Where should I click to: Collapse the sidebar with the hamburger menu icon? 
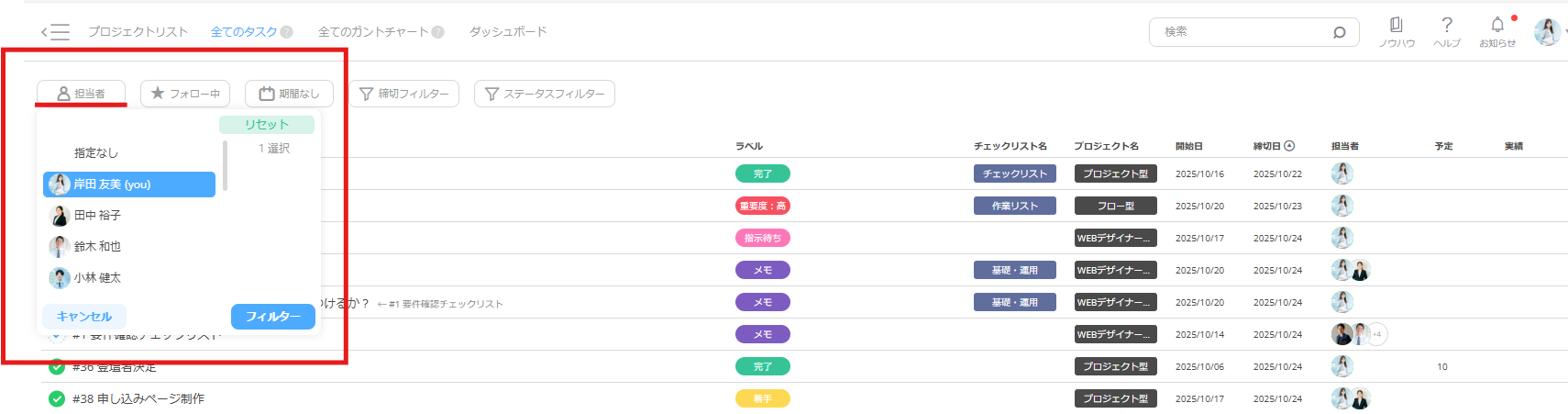click(x=56, y=32)
